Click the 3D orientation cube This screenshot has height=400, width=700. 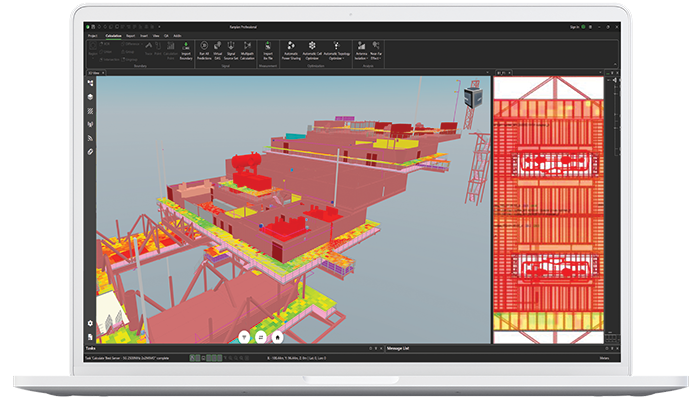(473, 97)
